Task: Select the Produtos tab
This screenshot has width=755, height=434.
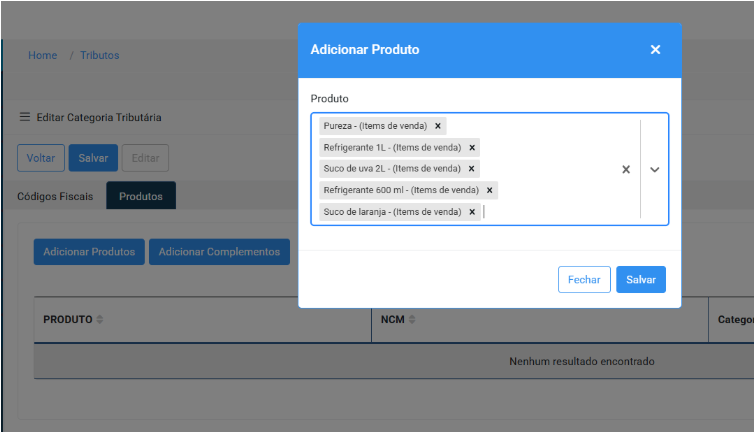Action: pos(141,196)
